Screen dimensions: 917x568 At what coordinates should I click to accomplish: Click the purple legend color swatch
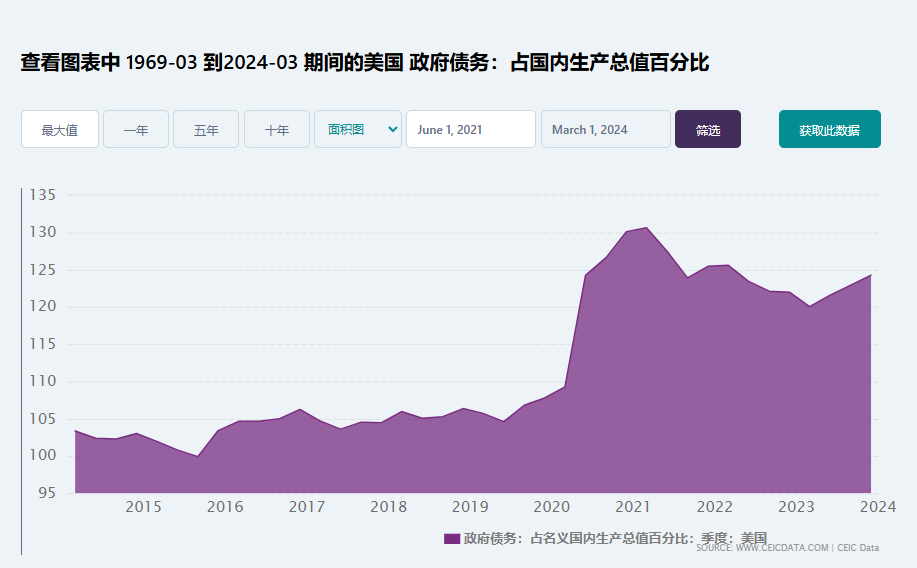[451, 538]
